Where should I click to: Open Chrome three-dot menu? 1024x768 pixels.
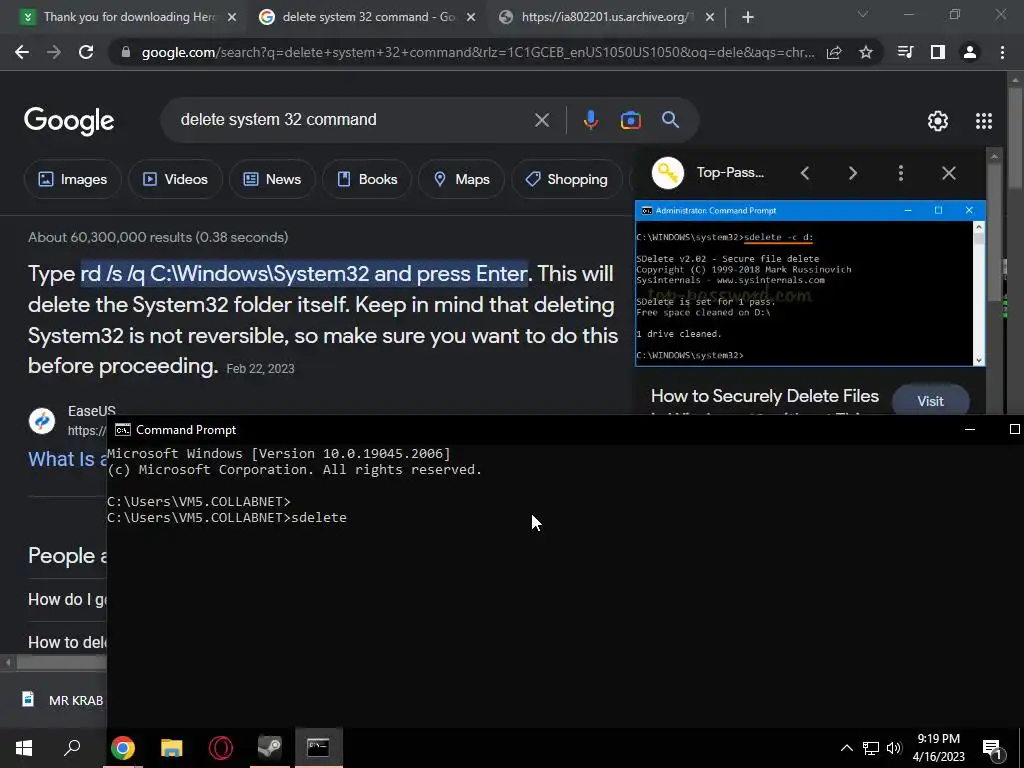pyautogui.click(x=1002, y=52)
